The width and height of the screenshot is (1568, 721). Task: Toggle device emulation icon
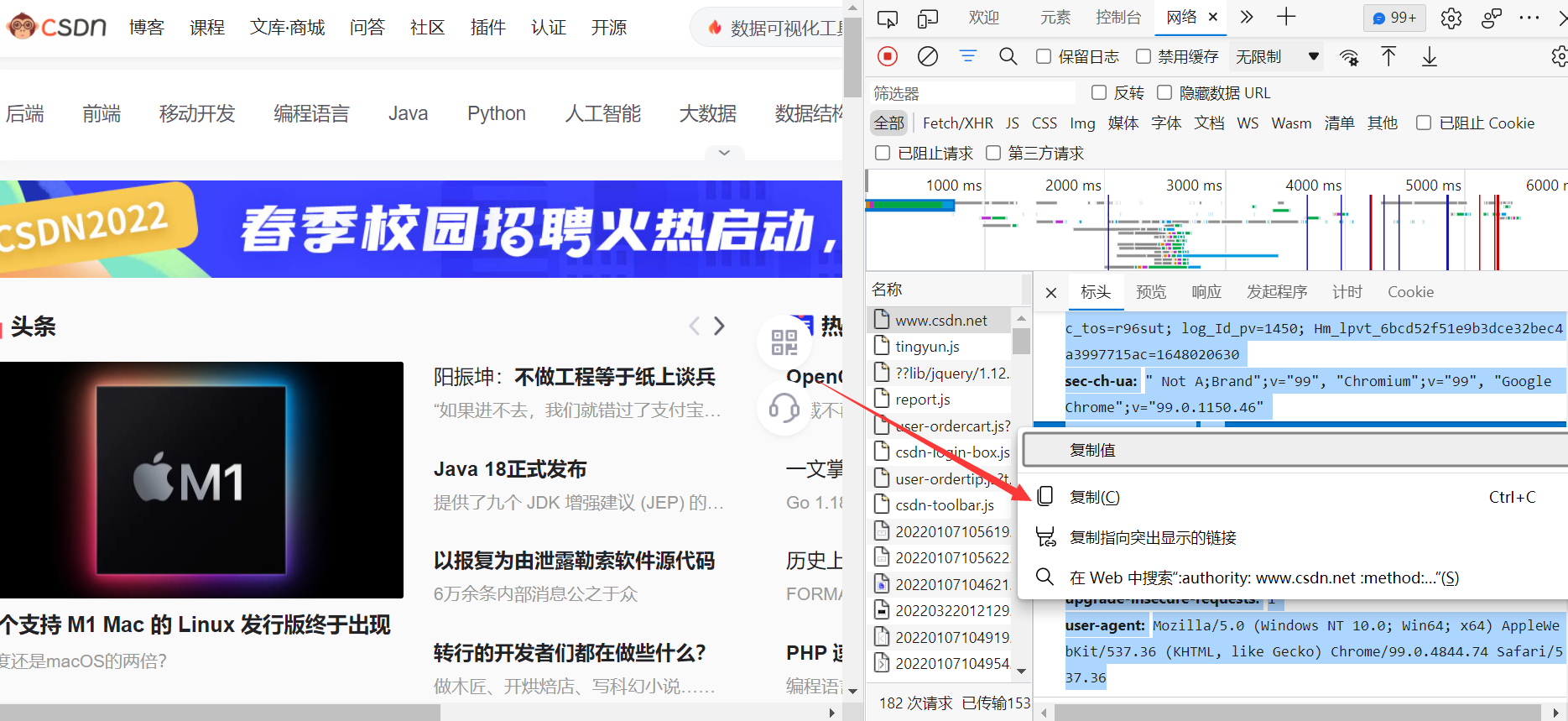pos(928,18)
